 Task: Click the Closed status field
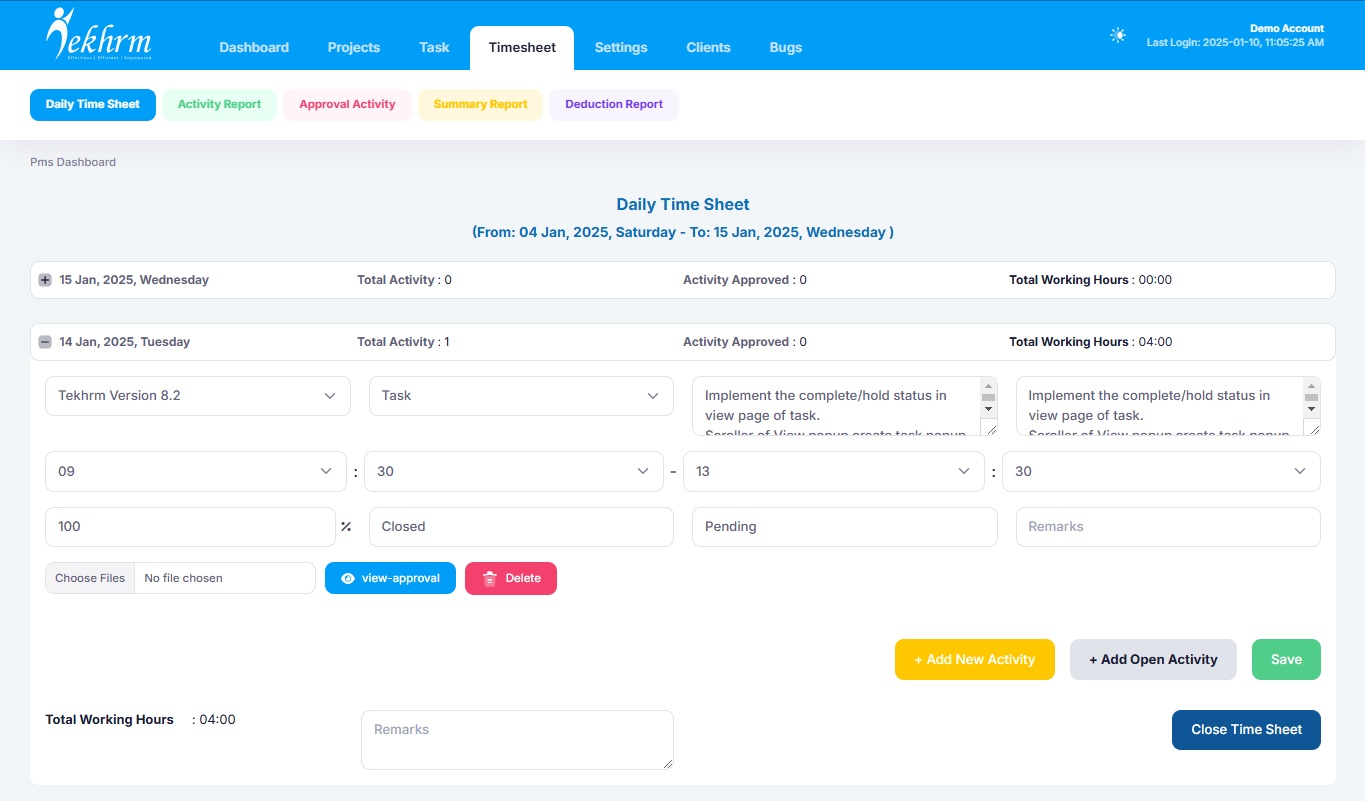tap(521, 527)
